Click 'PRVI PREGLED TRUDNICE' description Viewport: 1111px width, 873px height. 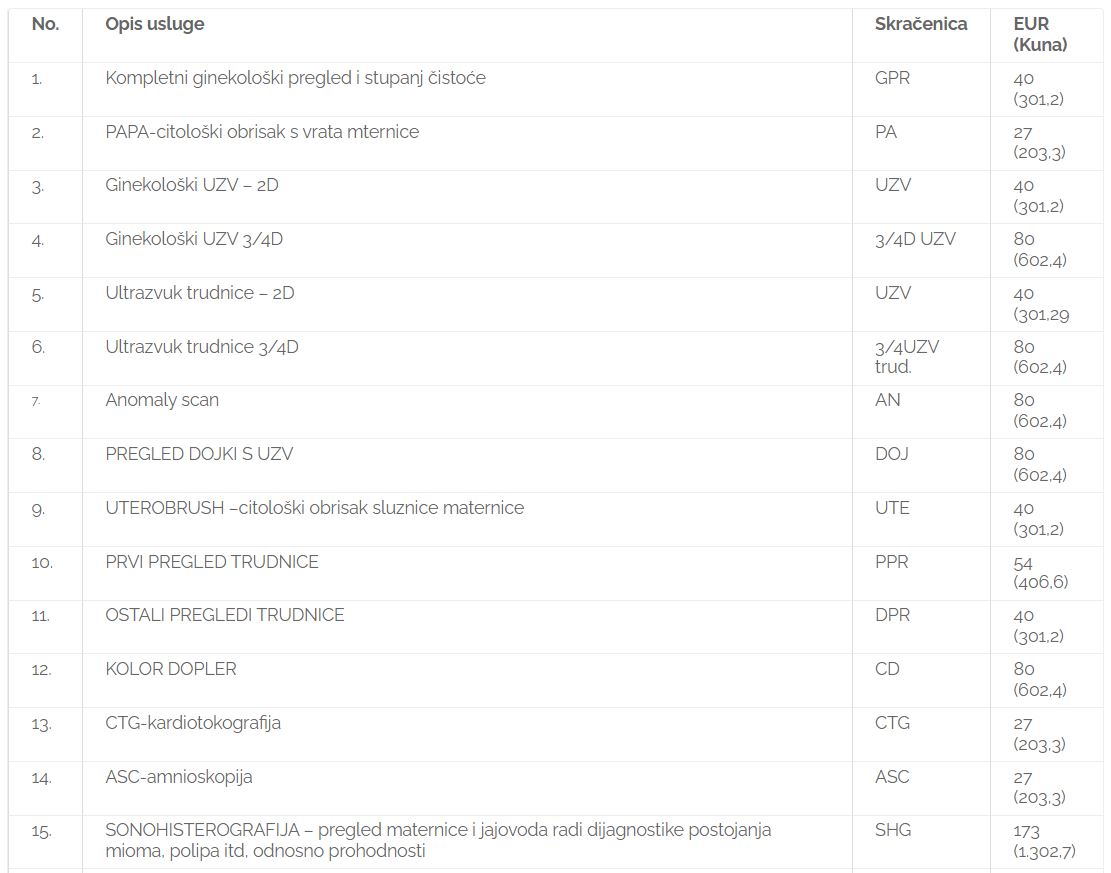tap(212, 562)
